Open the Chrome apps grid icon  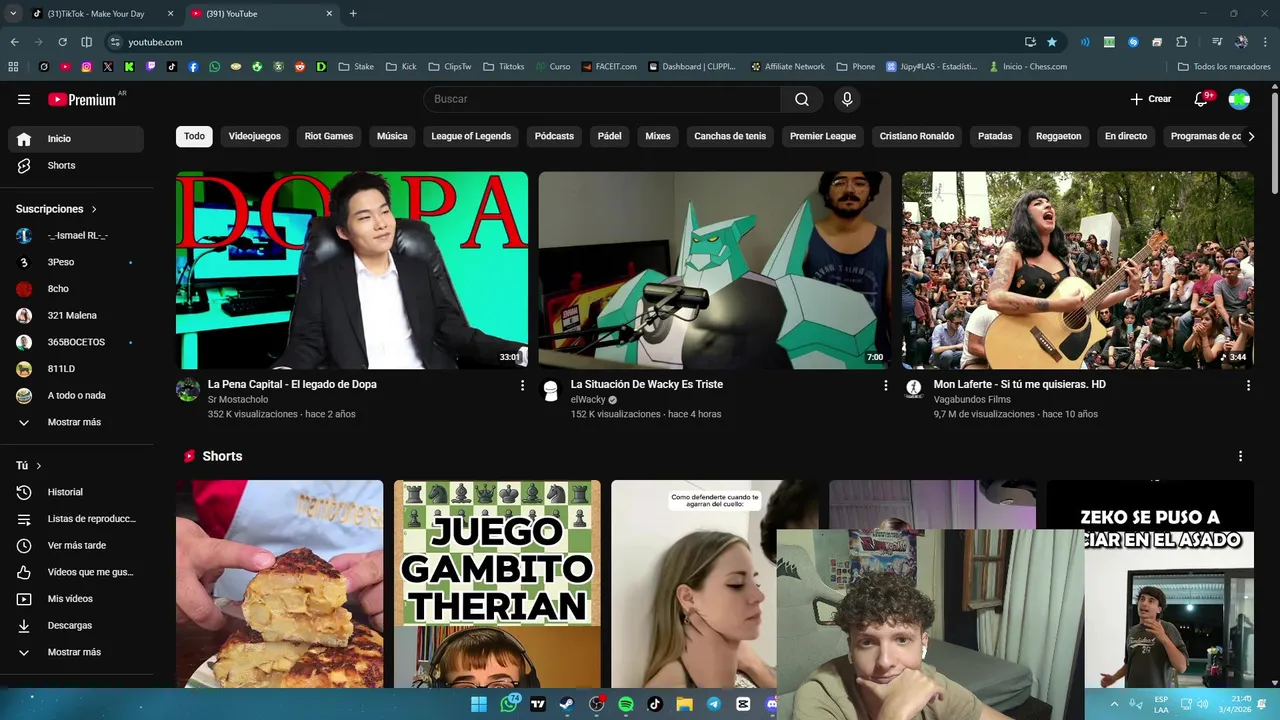13,67
